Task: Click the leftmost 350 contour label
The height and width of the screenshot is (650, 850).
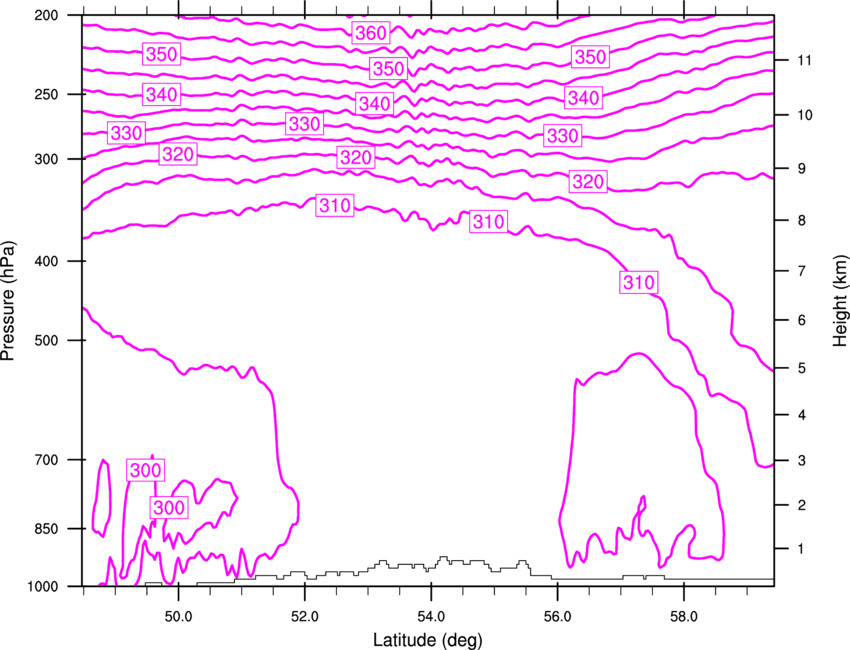Action: click(162, 54)
